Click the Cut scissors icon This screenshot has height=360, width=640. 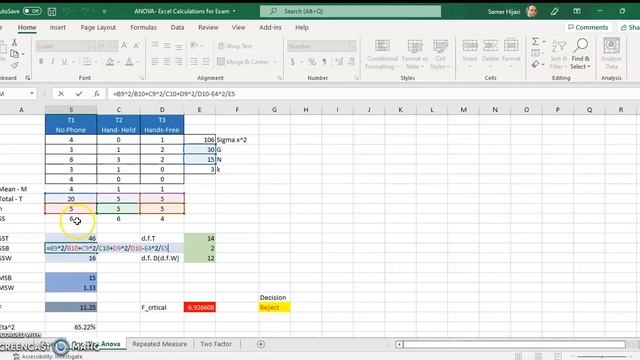tap(14, 42)
